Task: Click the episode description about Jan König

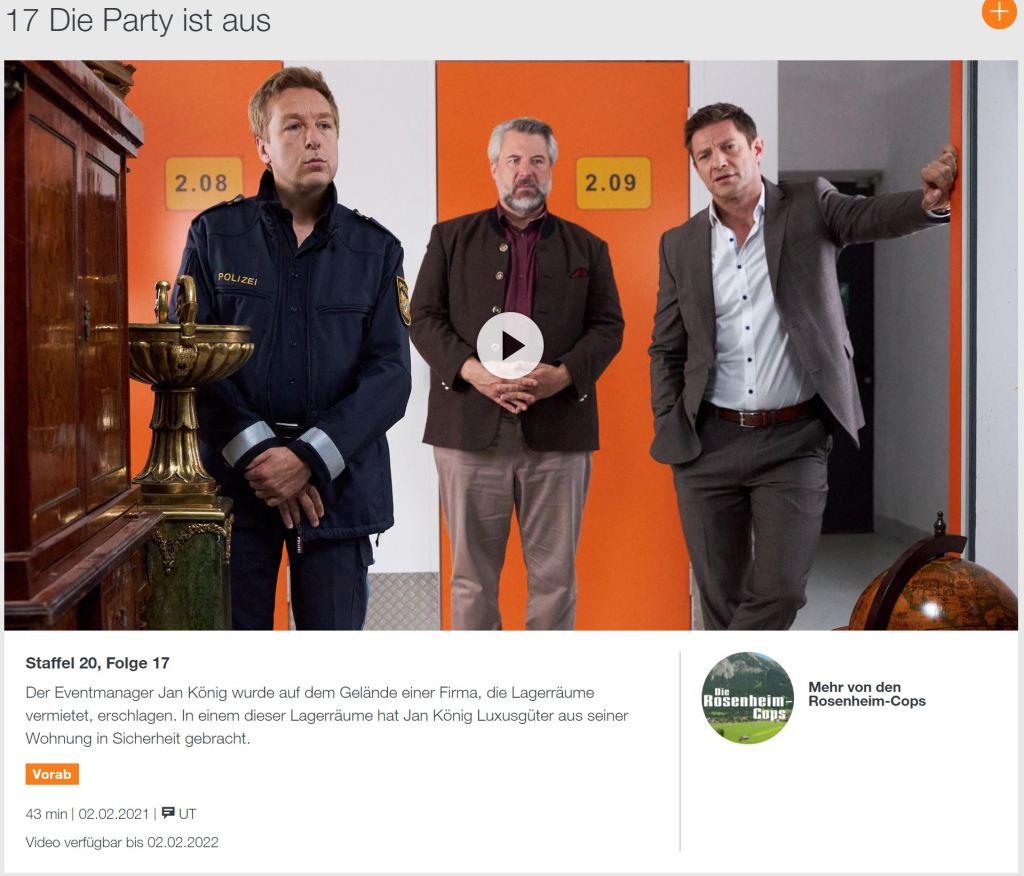Action: (327, 715)
